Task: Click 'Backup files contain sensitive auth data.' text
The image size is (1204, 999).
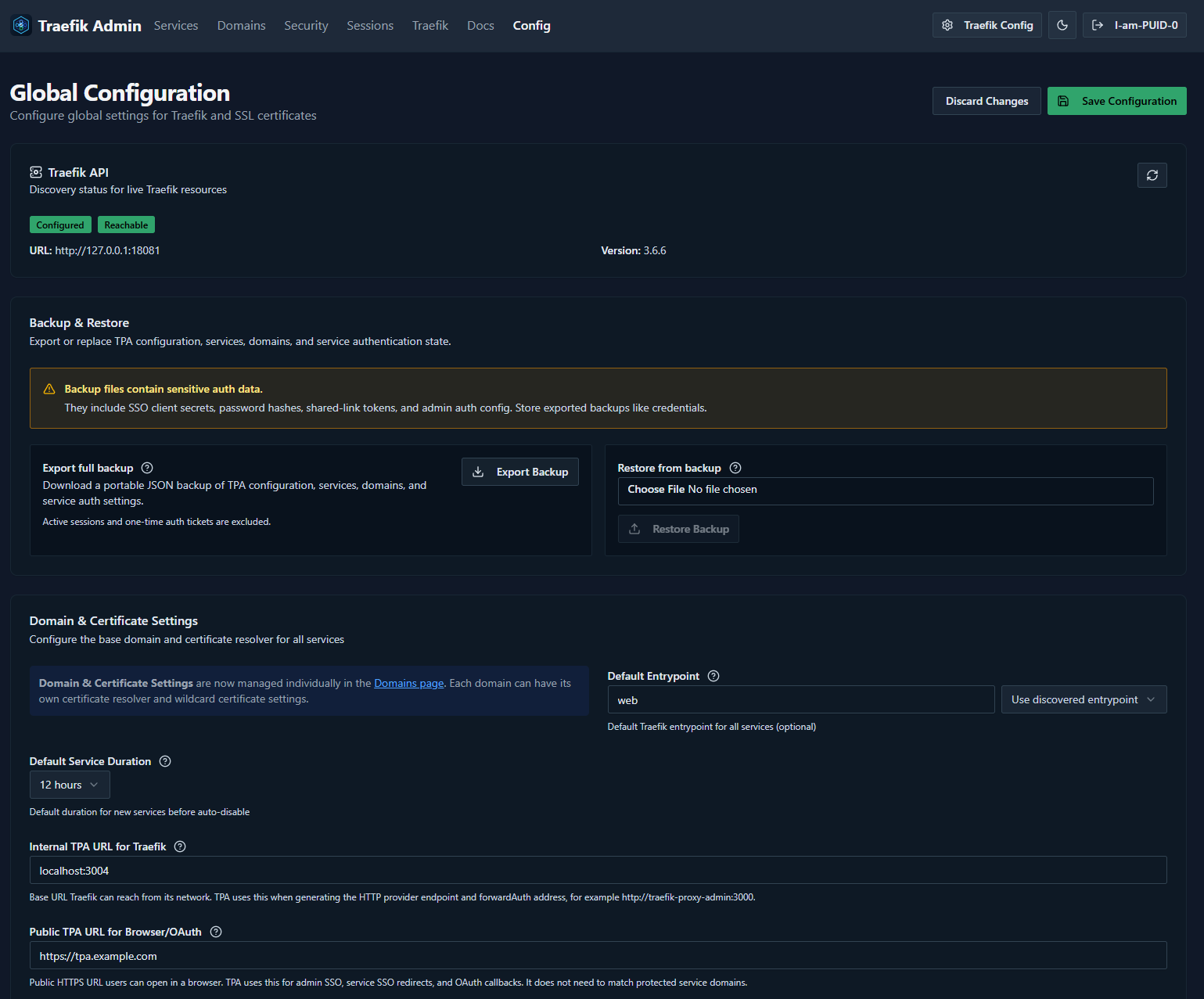Action: [164, 389]
